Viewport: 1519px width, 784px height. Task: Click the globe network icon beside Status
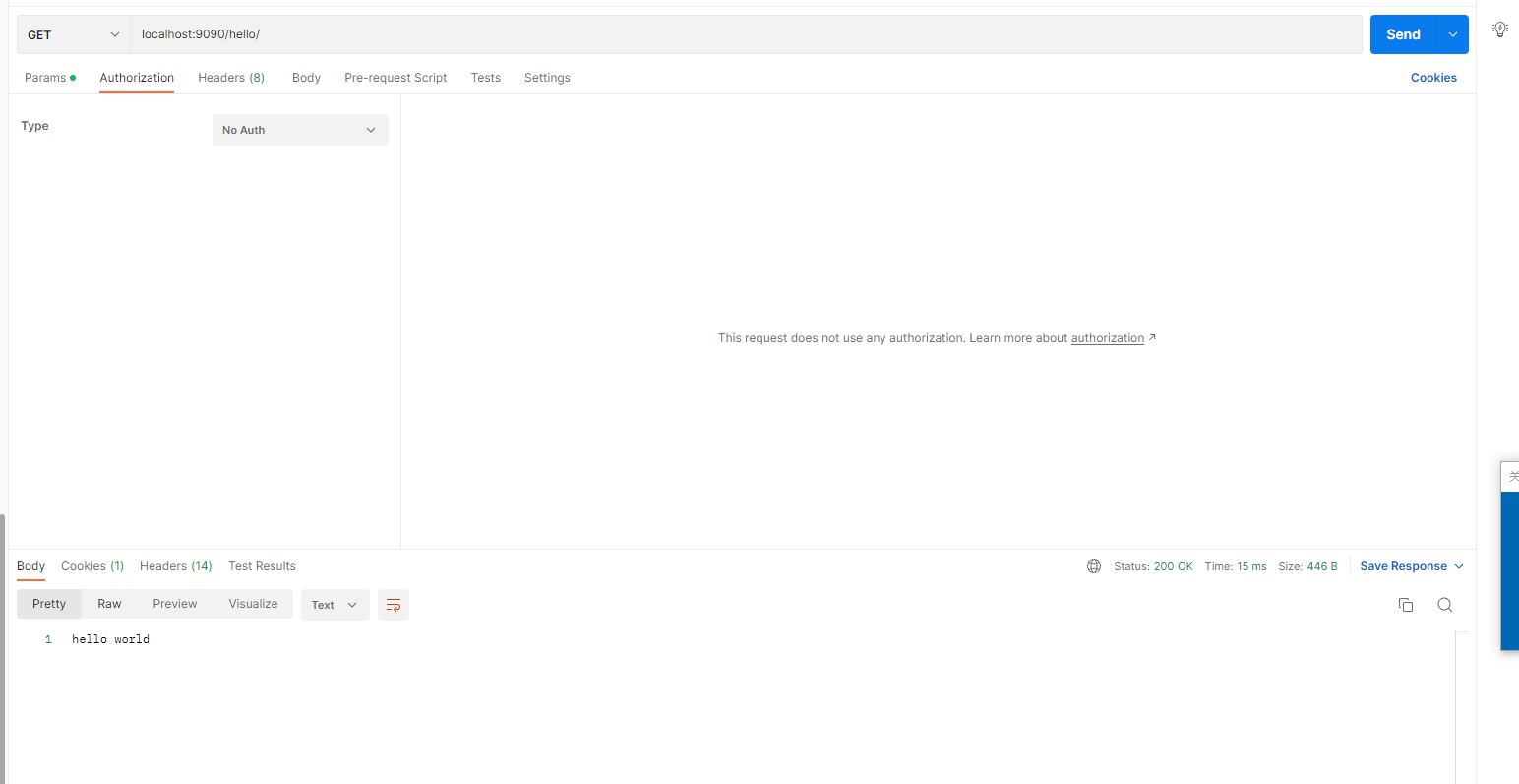pos(1094,566)
